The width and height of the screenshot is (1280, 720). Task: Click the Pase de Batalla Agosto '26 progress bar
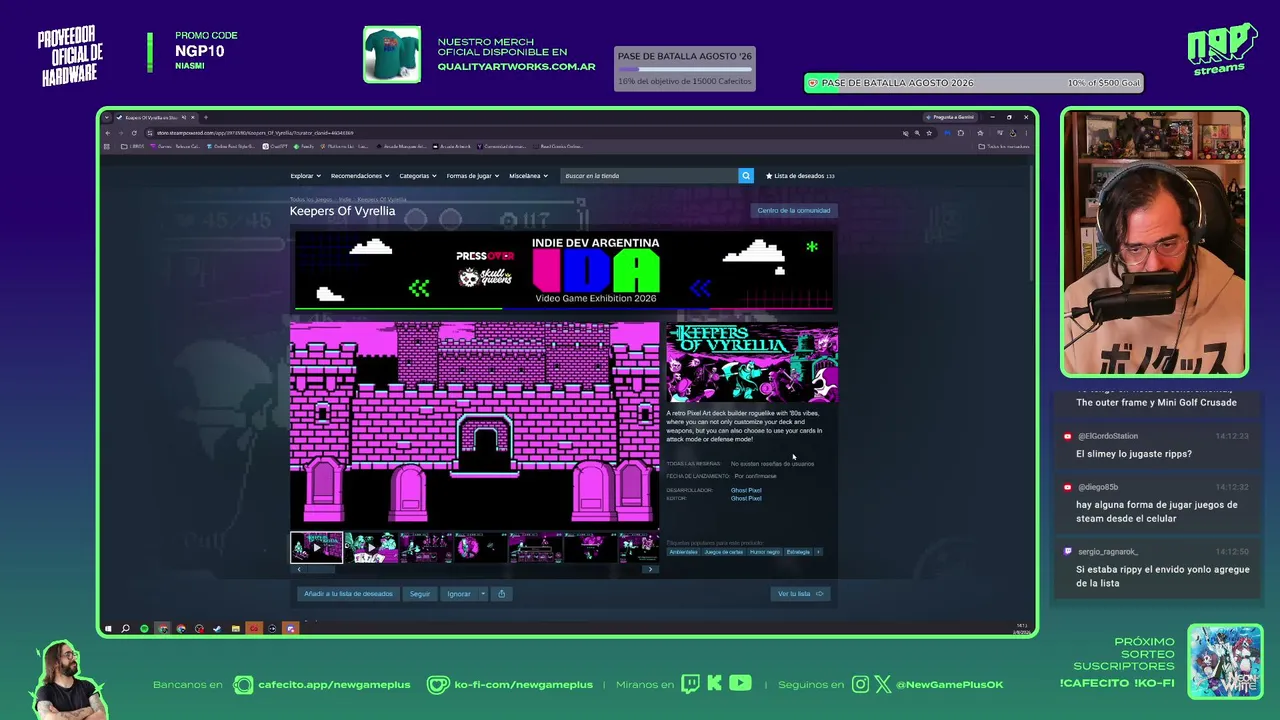tap(685, 69)
